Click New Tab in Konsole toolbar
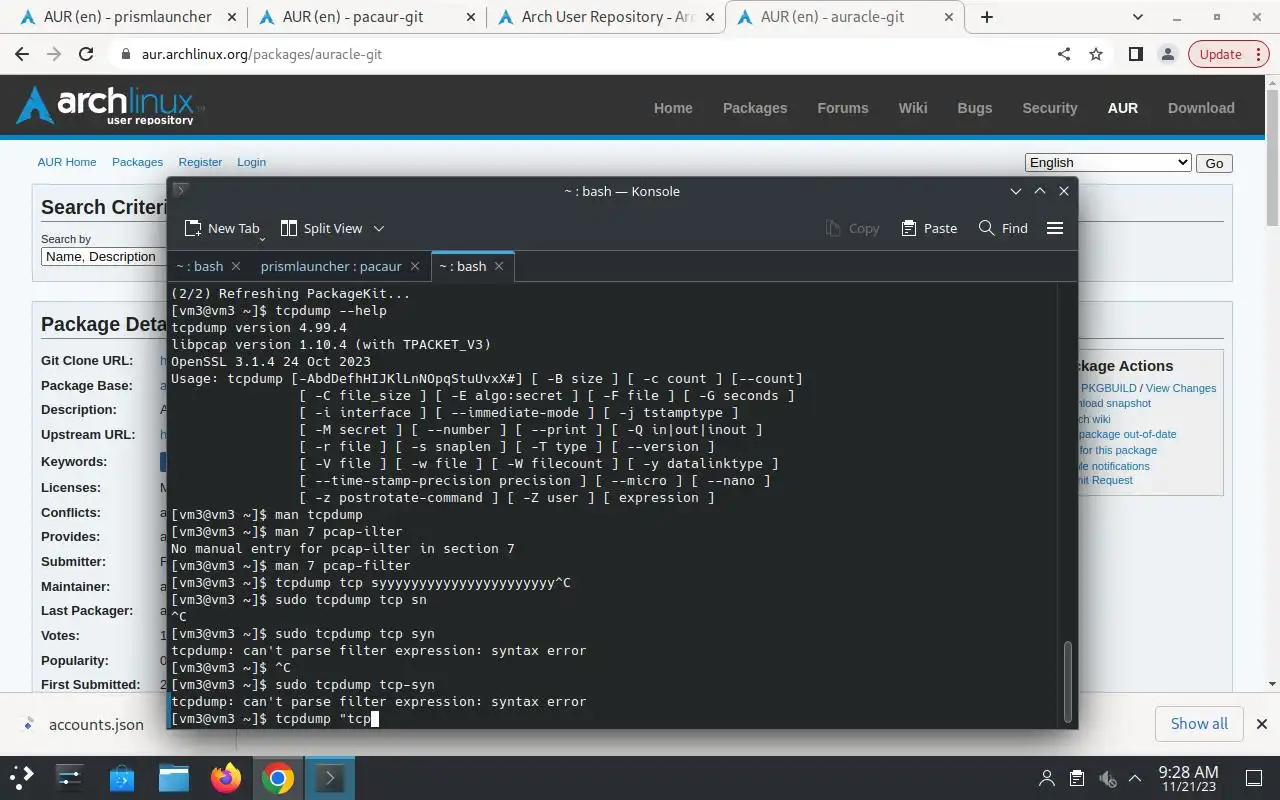Screen dimensions: 1280x800 click(221, 228)
